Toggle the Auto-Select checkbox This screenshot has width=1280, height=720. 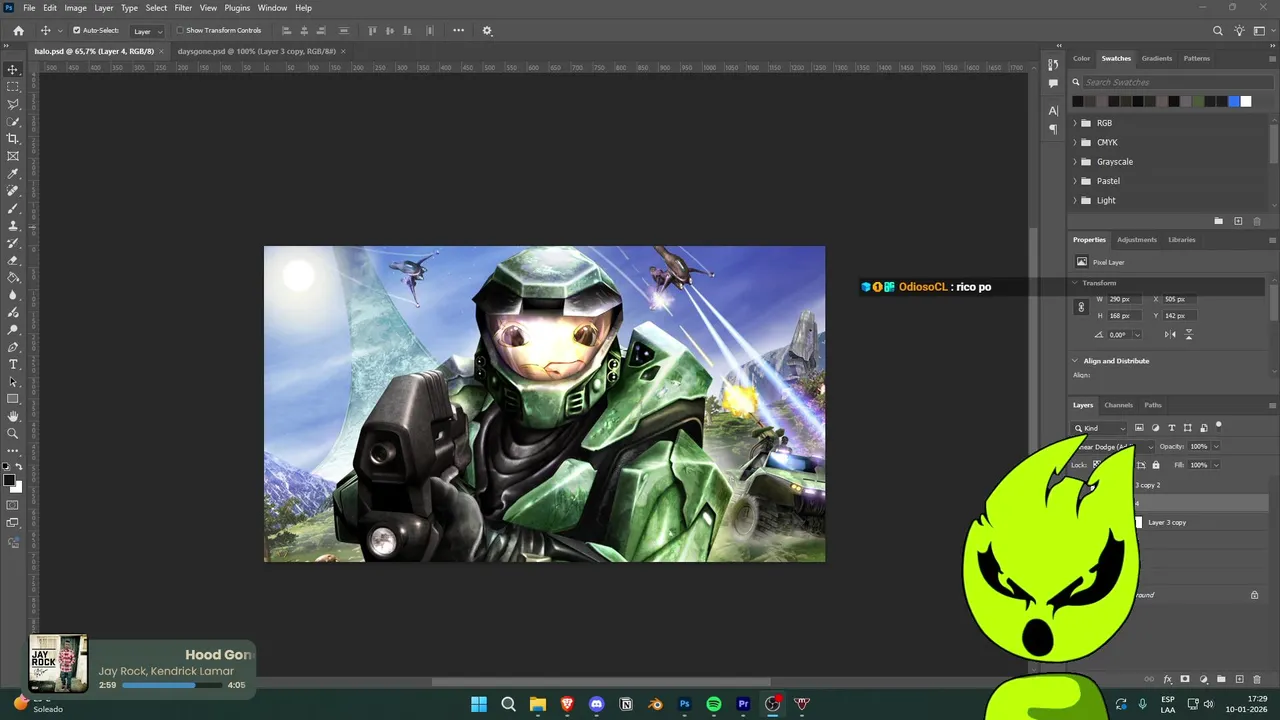coord(76,30)
